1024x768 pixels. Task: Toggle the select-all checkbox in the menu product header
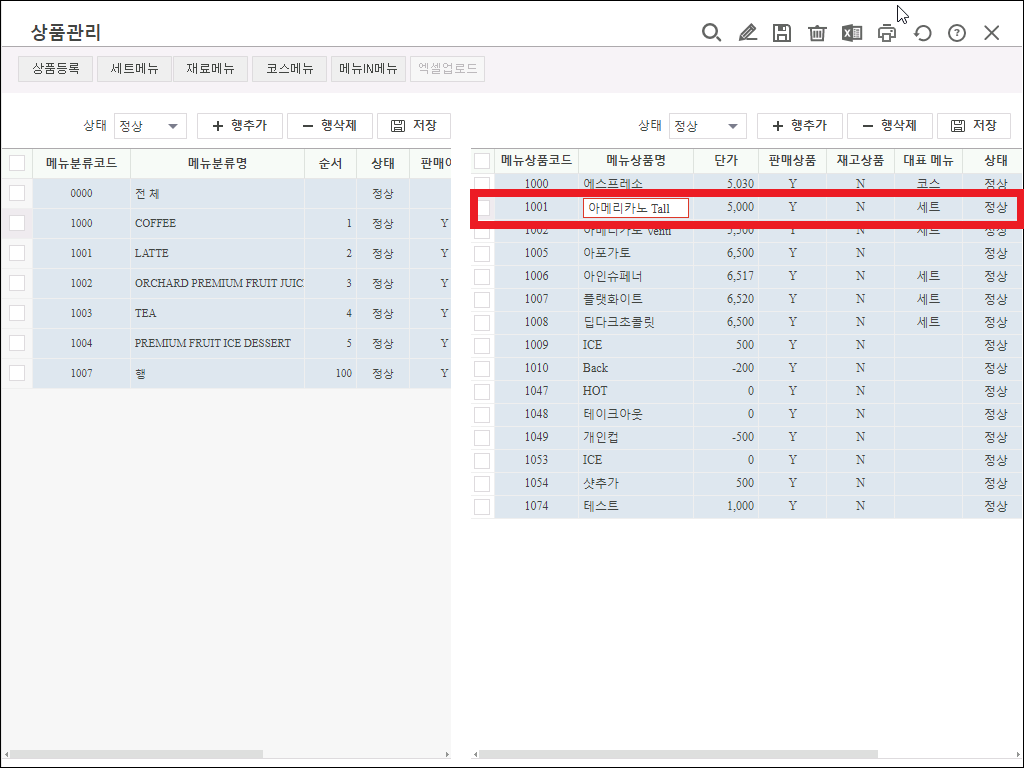pos(482,161)
